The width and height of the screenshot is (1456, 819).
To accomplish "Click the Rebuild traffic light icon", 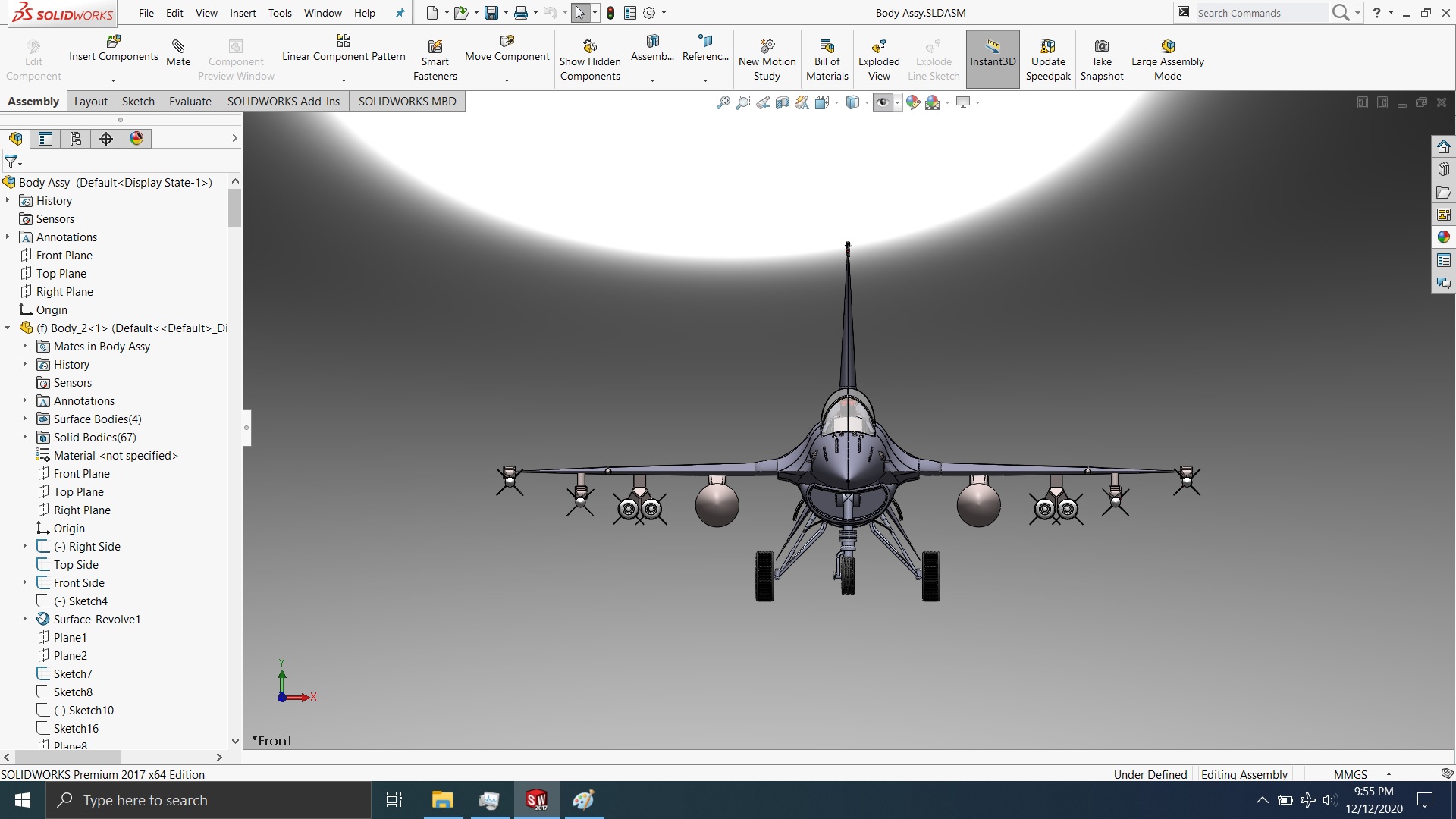I will [610, 13].
